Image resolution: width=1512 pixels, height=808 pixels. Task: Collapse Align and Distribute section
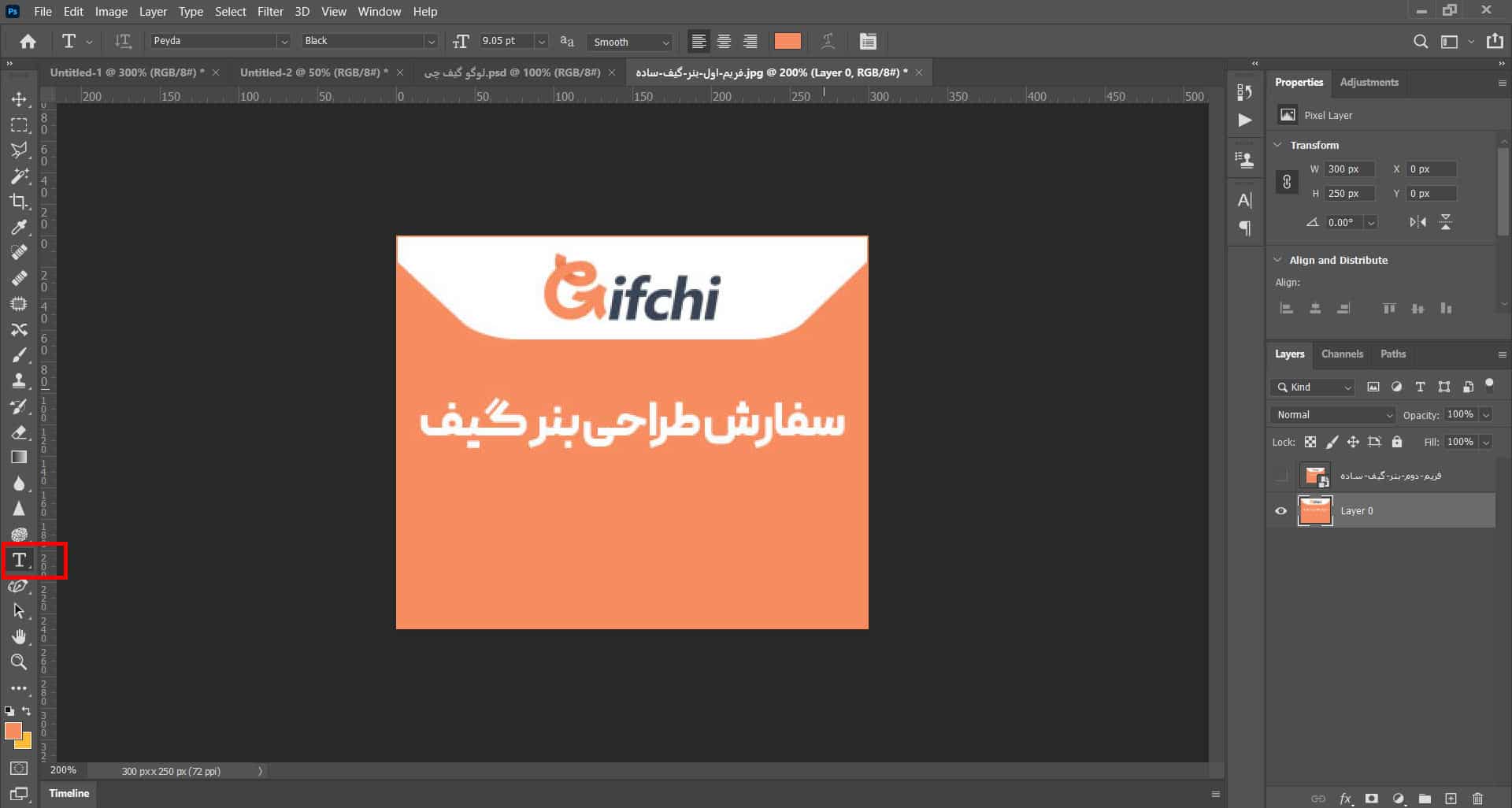pyautogui.click(x=1278, y=260)
